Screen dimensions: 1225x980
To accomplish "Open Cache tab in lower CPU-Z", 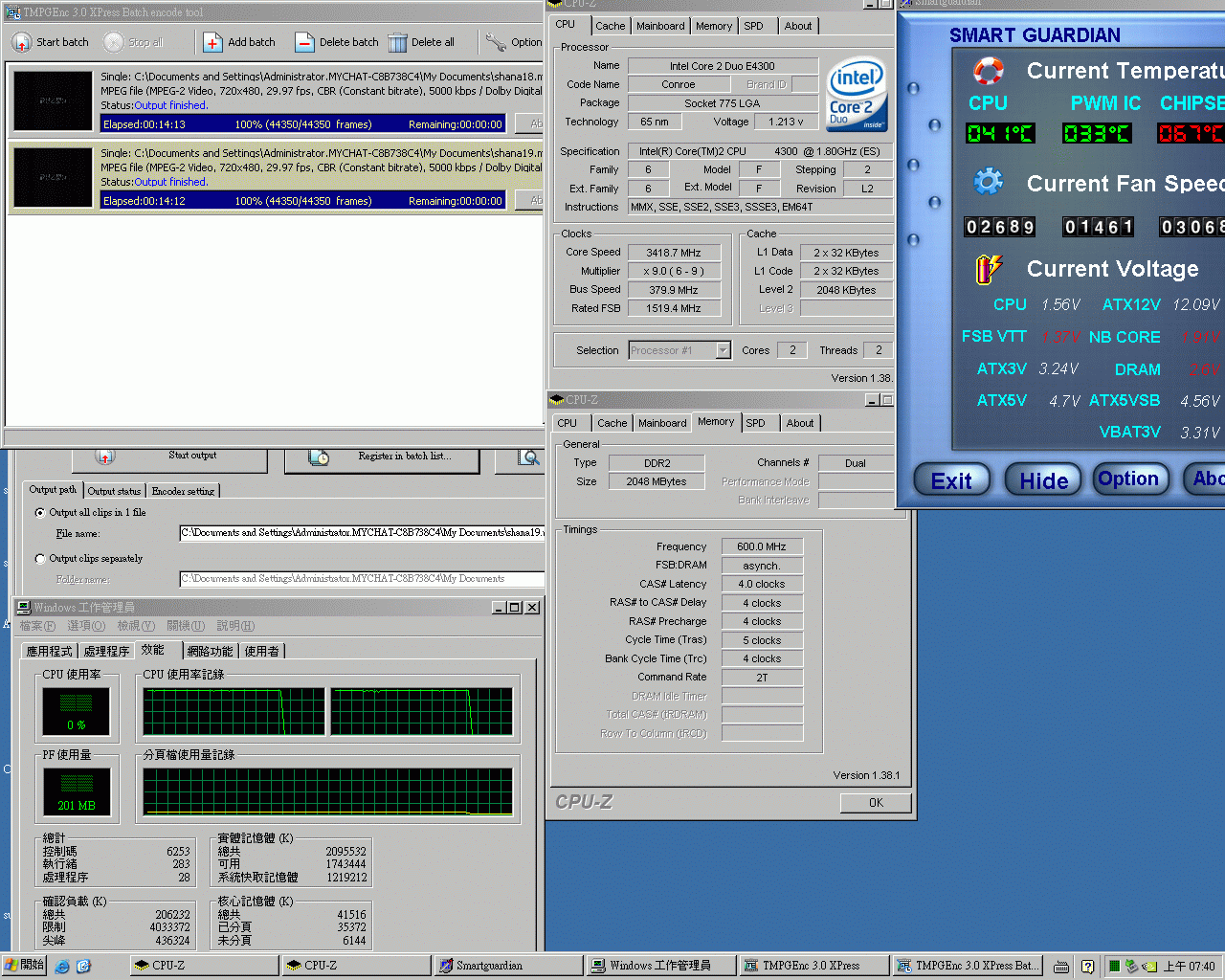I will (x=612, y=423).
